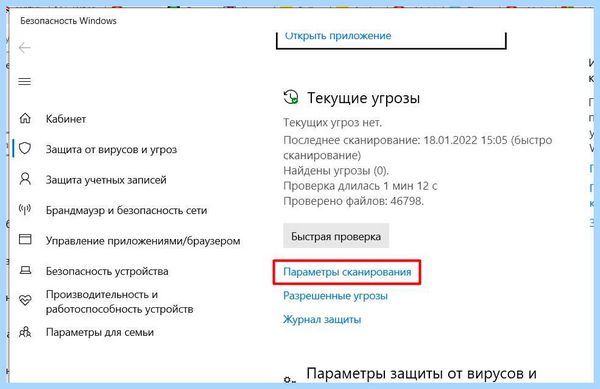Open Управление приложениями/браузером

pos(143,241)
